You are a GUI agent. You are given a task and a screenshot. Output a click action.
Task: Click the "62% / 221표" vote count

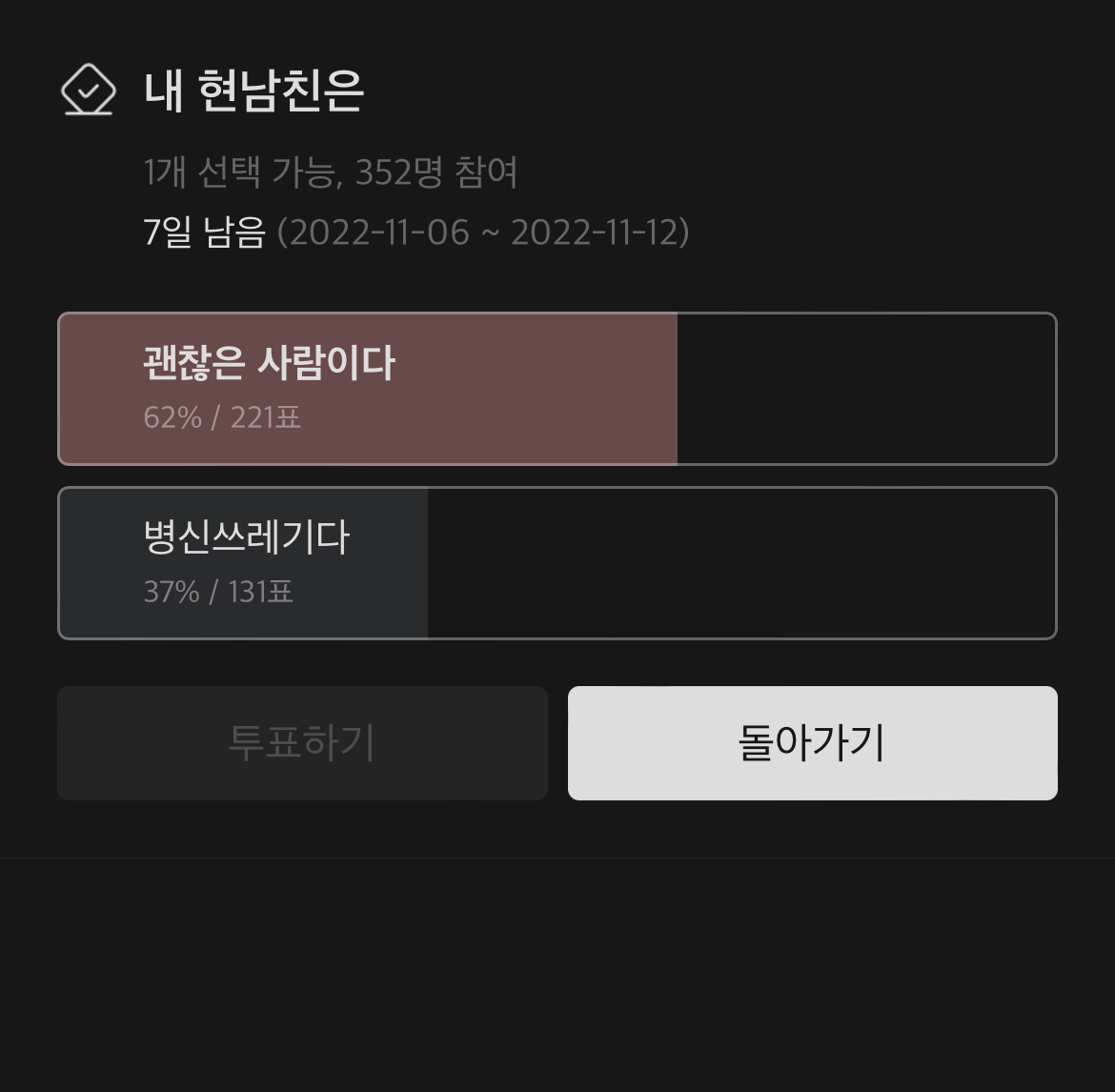click(222, 417)
